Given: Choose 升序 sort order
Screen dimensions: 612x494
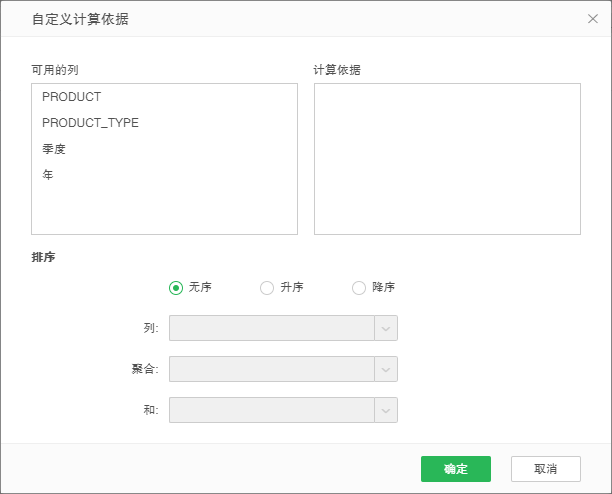Looking at the screenshot, I should coord(267,288).
